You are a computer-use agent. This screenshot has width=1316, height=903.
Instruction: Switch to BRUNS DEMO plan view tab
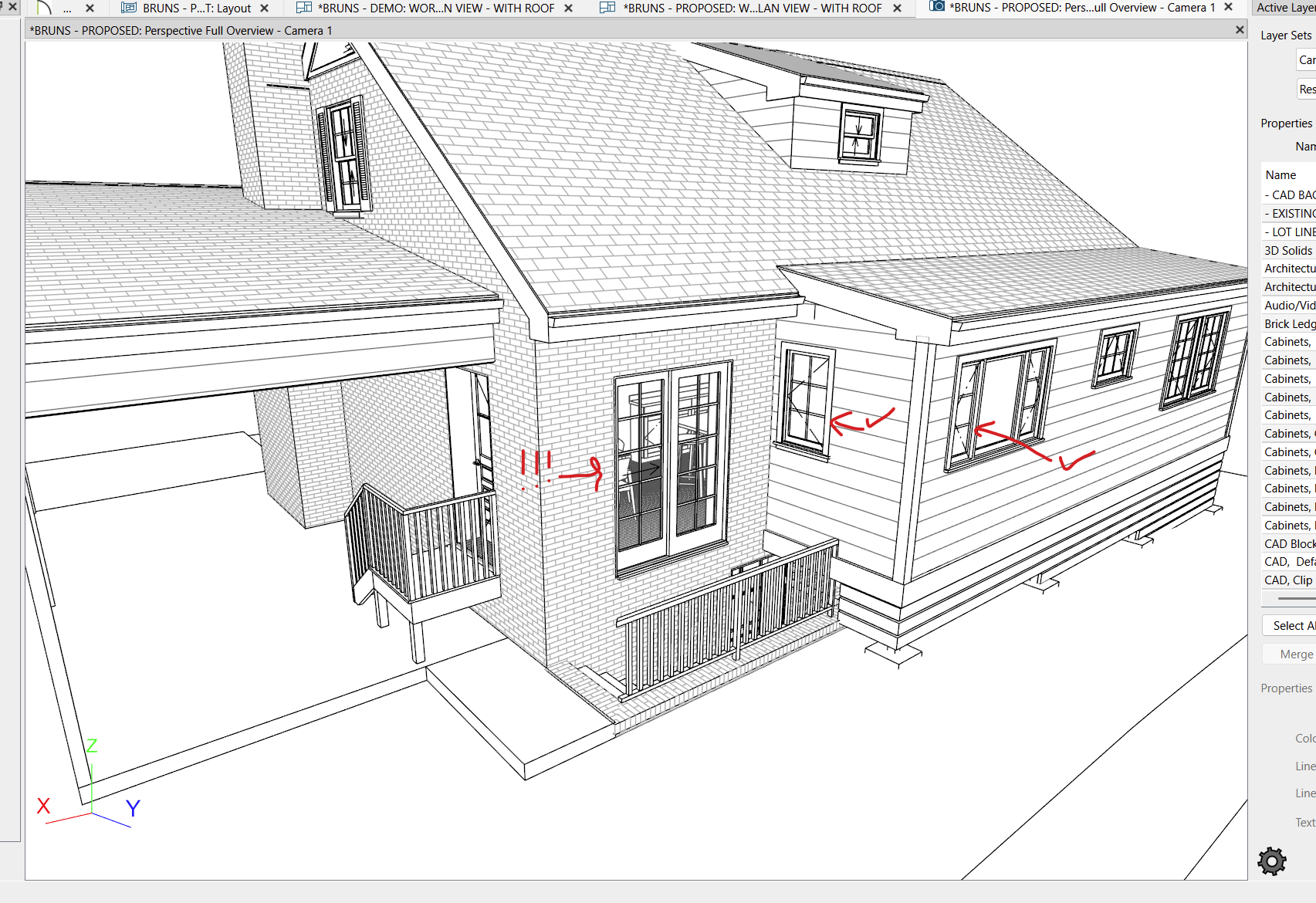[436, 8]
